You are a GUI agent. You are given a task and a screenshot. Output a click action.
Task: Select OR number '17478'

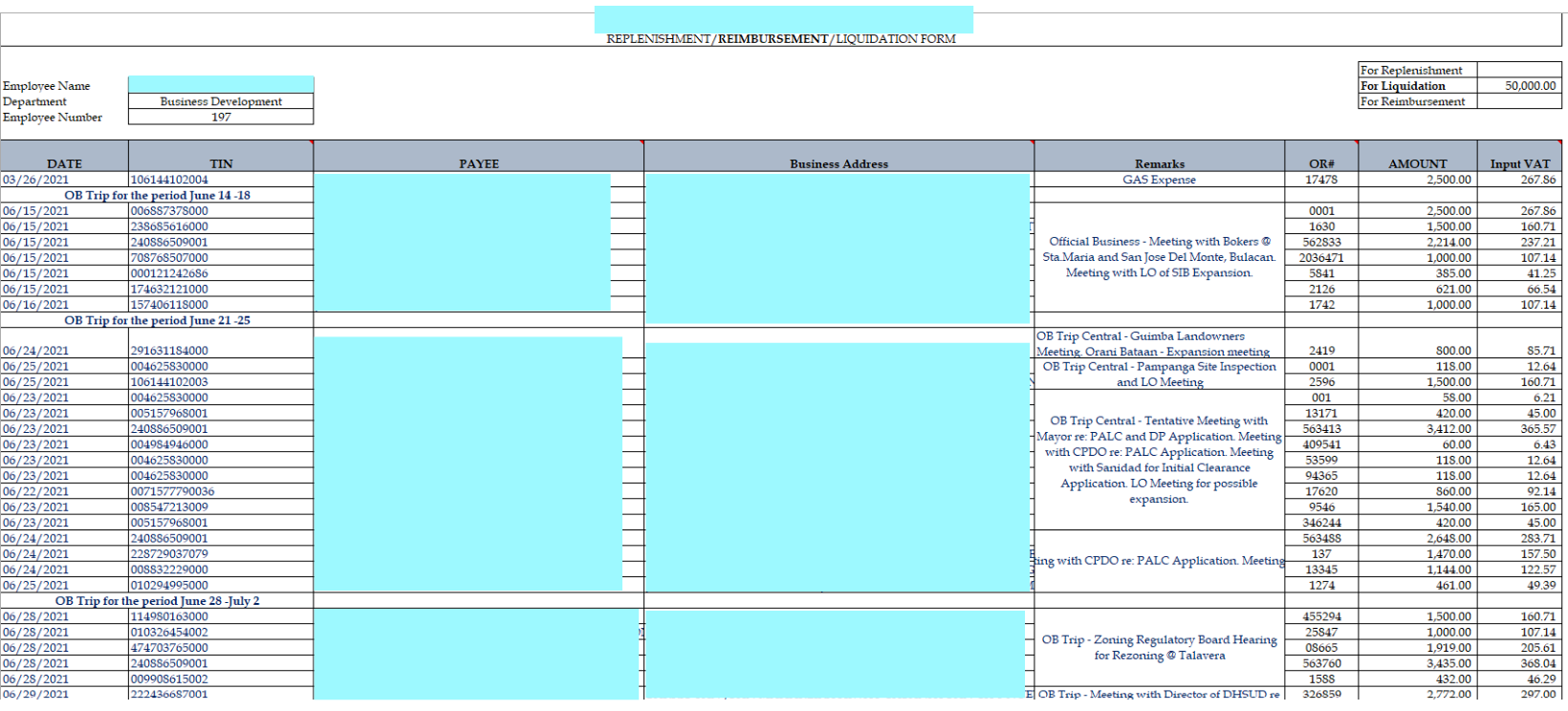click(1321, 180)
